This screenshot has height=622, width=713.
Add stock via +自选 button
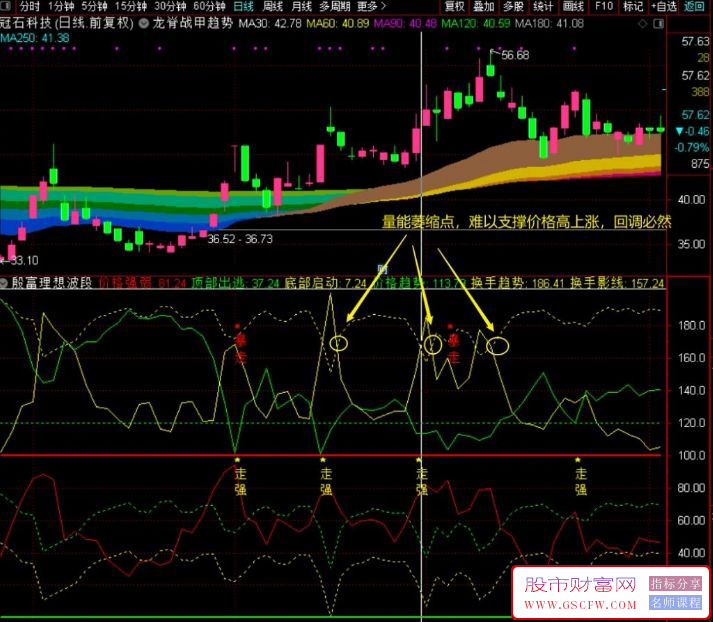[x=664, y=6]
